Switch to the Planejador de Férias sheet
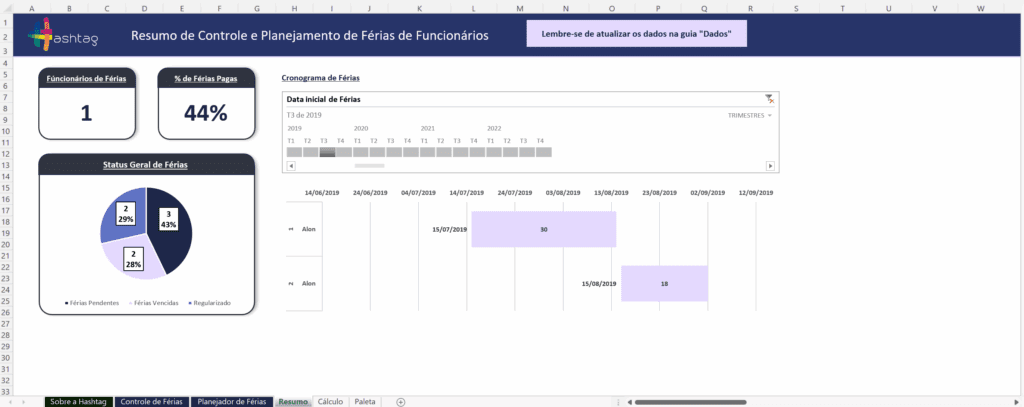 [232, 402]
